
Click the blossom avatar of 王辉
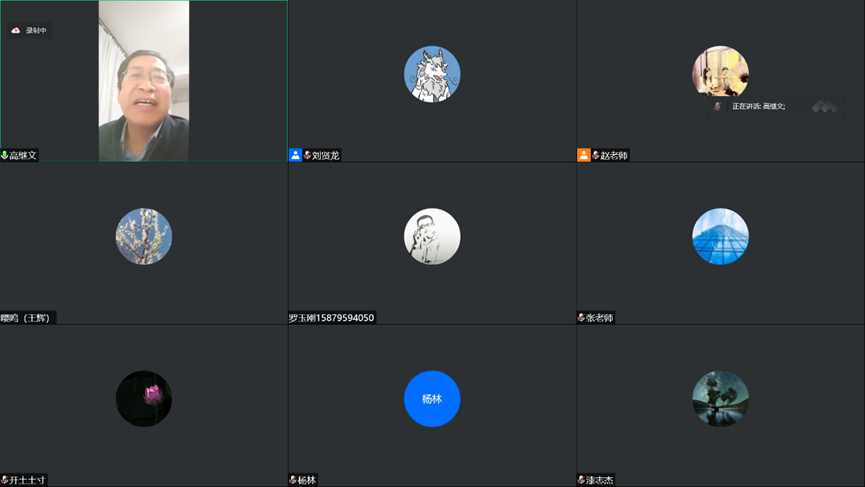pos(144,236)
